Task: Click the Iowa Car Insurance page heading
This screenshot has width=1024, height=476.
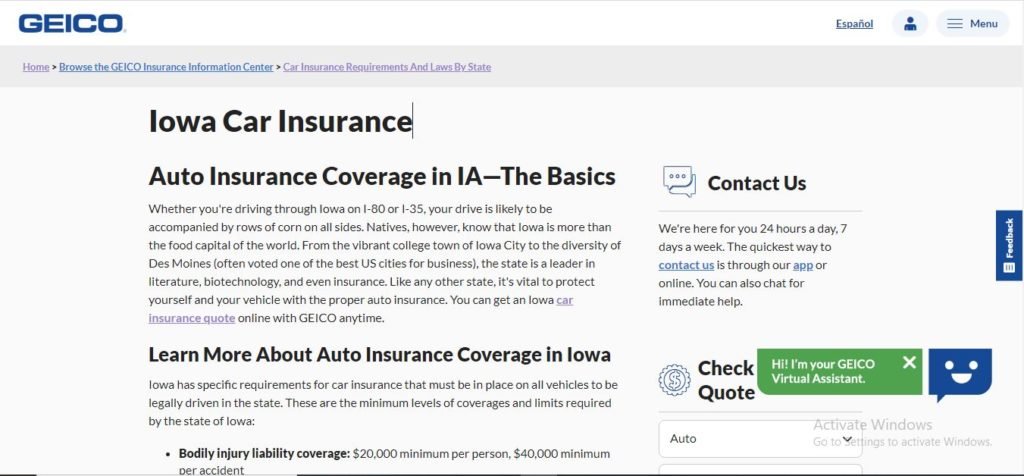Action: pyautogui.click(x=280, y=121)
